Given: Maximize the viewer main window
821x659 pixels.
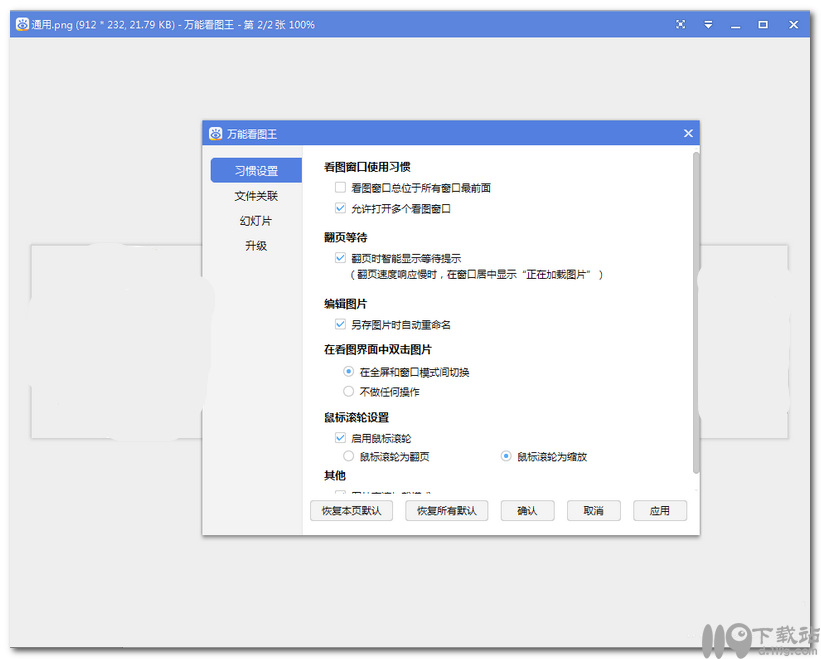Looking at the screenshot, I should 763,25.
